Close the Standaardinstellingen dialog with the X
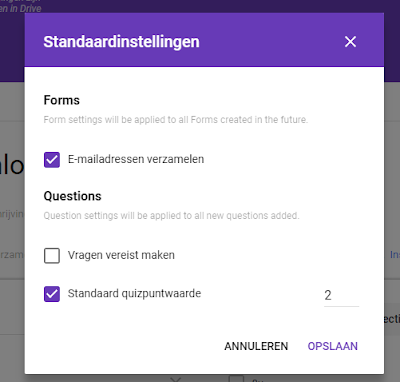Viewport: 400px width, 382px height. pos(350,42)
